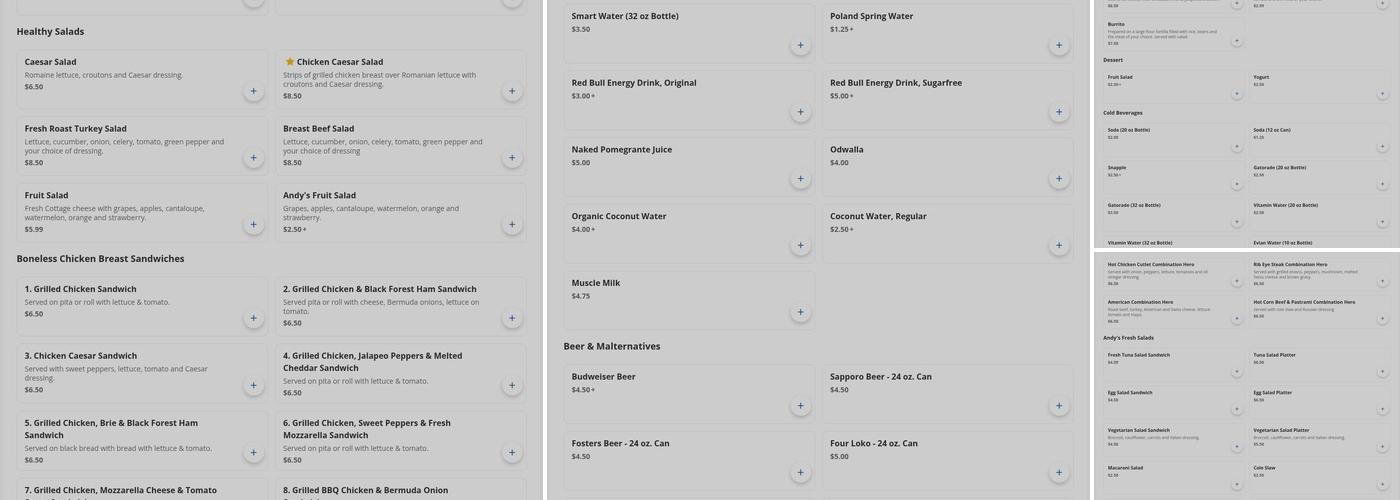The height and width of the screenshot is (500, 1400).
Task: Click the Healthy Salads section heading
Action: click(50, 32)
